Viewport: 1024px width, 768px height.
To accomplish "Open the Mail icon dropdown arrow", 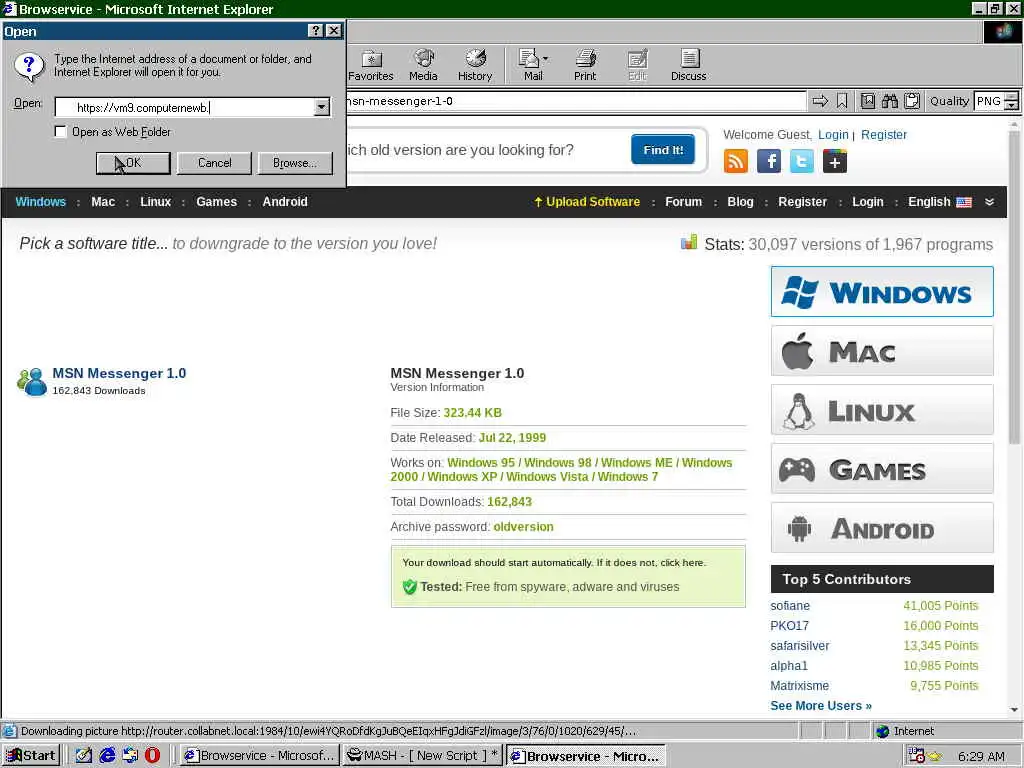I will pos(546,59).
